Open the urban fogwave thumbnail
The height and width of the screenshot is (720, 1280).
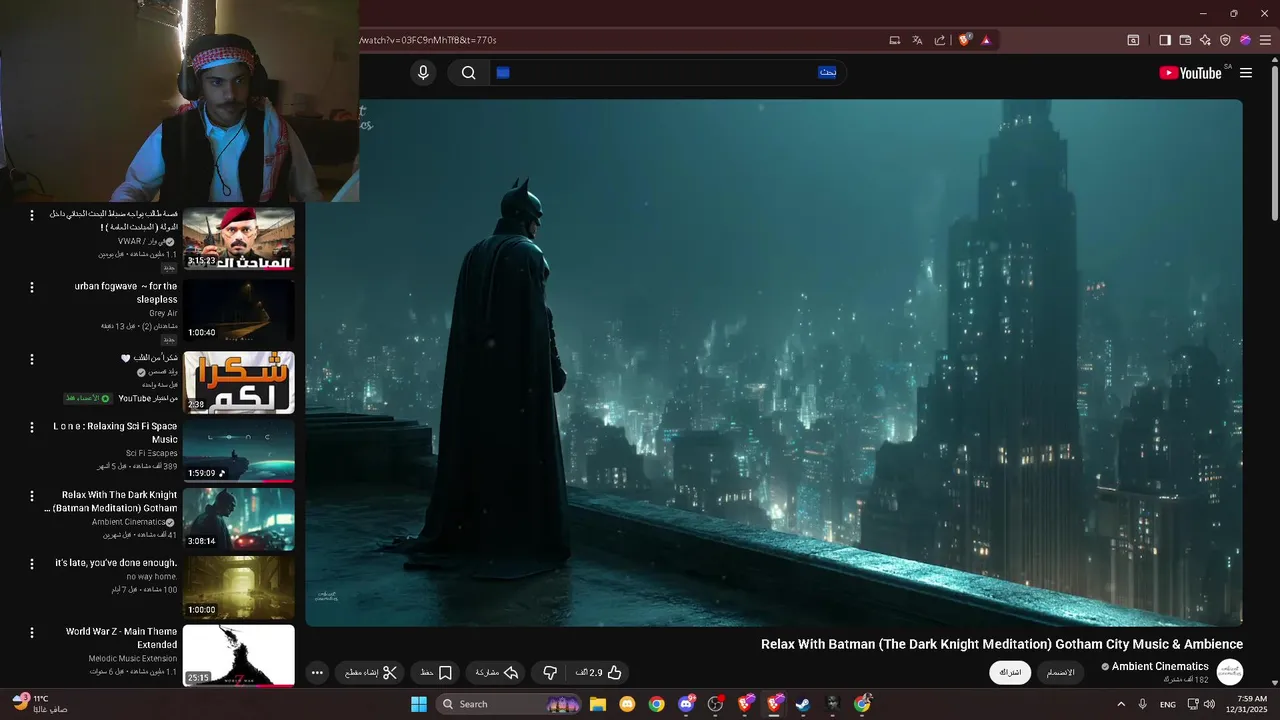click(239, 311)
